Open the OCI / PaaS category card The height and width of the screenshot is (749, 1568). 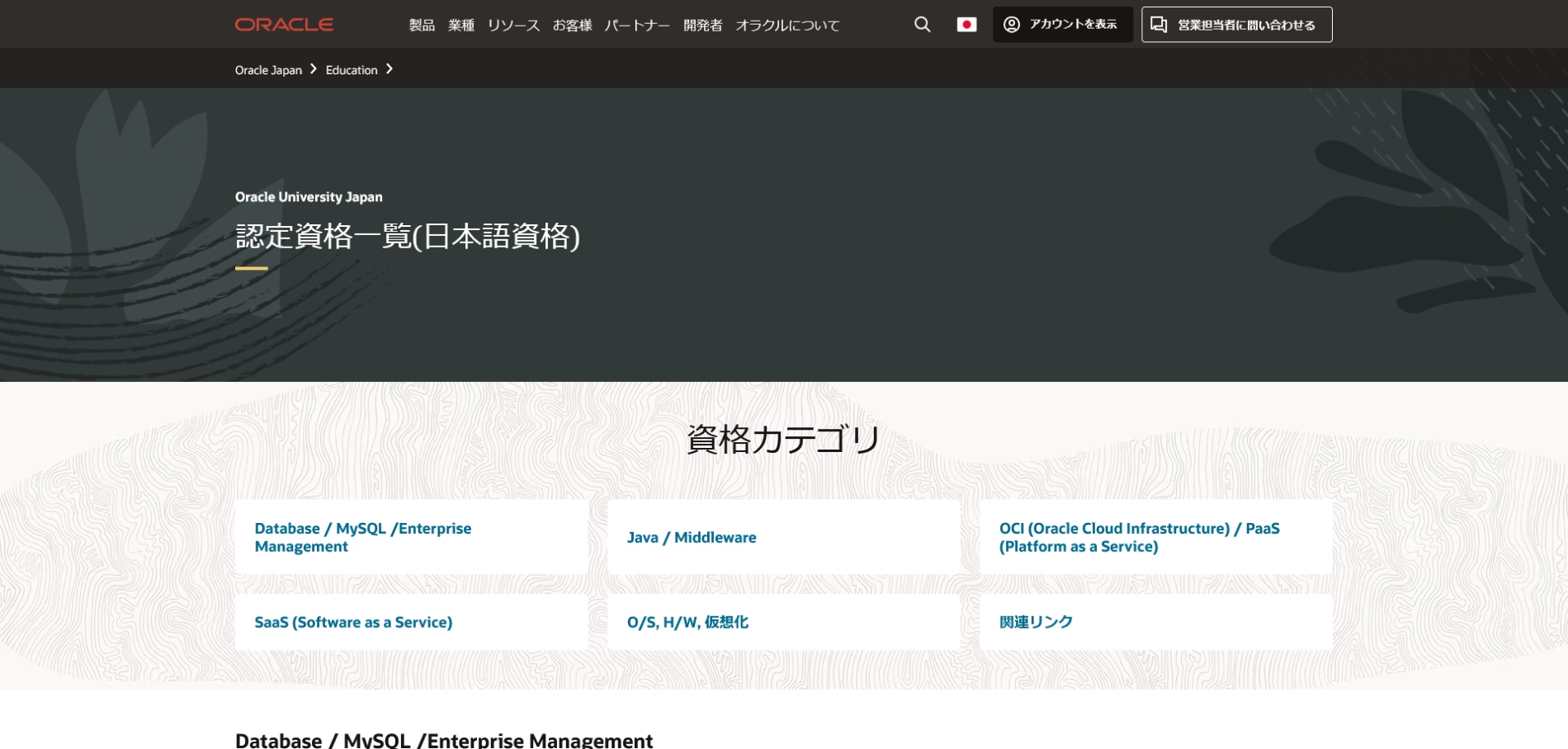tap(1155, 537)
